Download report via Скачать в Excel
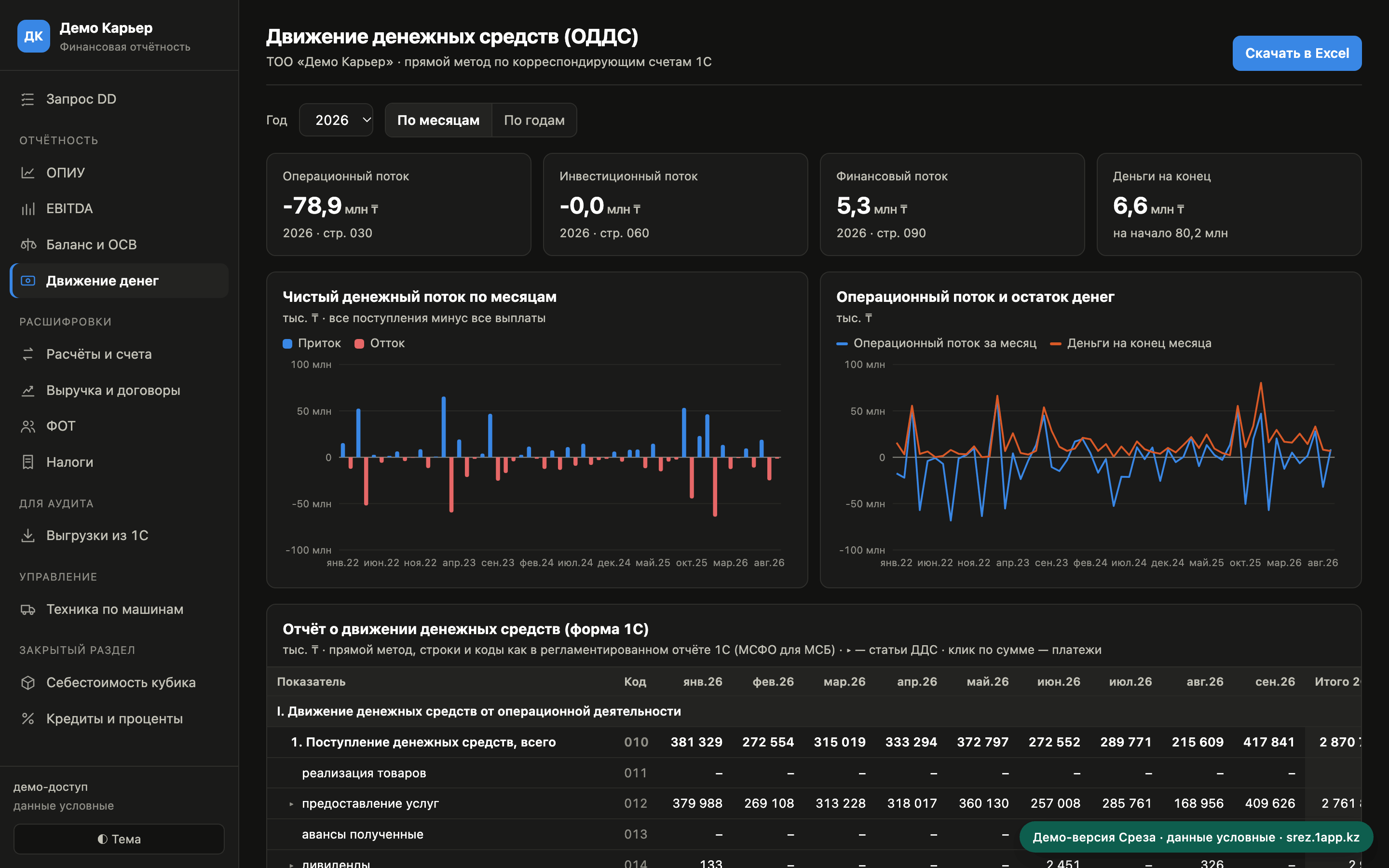Viewport: 1389px width, 868px height. point(1297,54)
